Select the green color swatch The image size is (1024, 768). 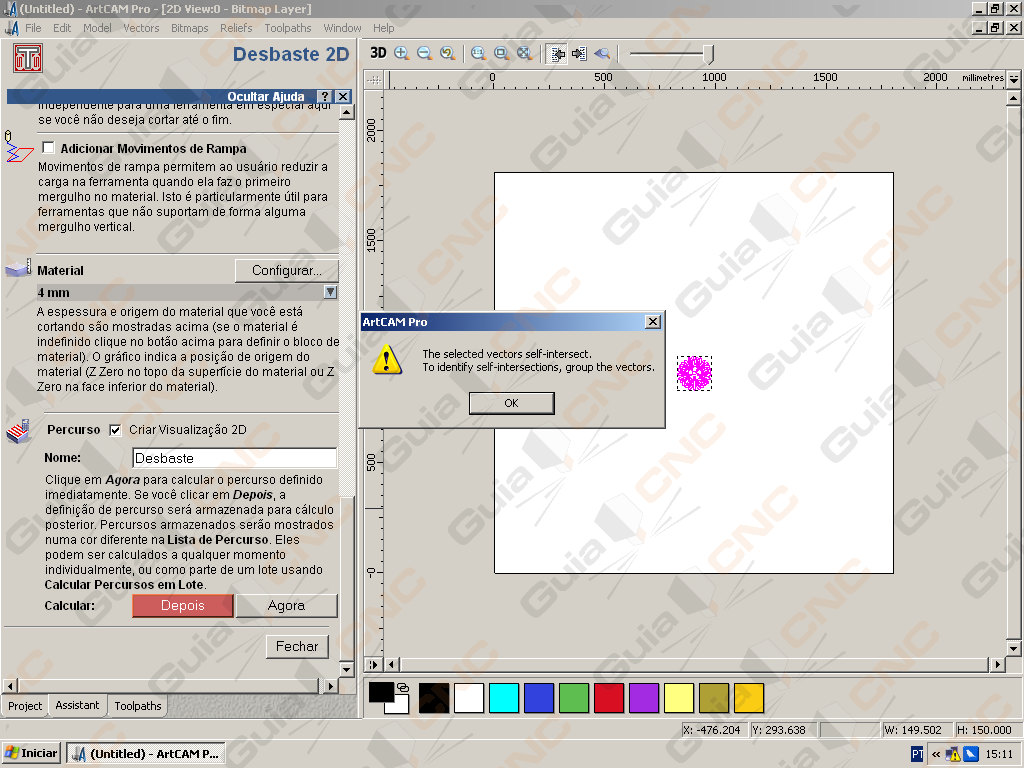(x=574, y=697)
